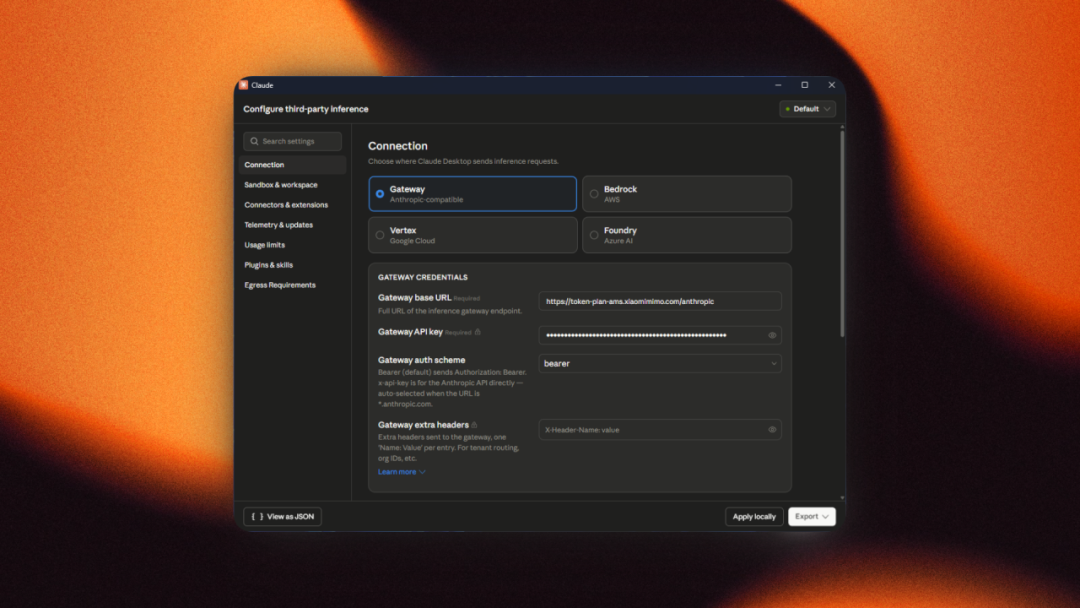
Task: Click the vertical scrollbar in settings pane
Action: point(842,234)
